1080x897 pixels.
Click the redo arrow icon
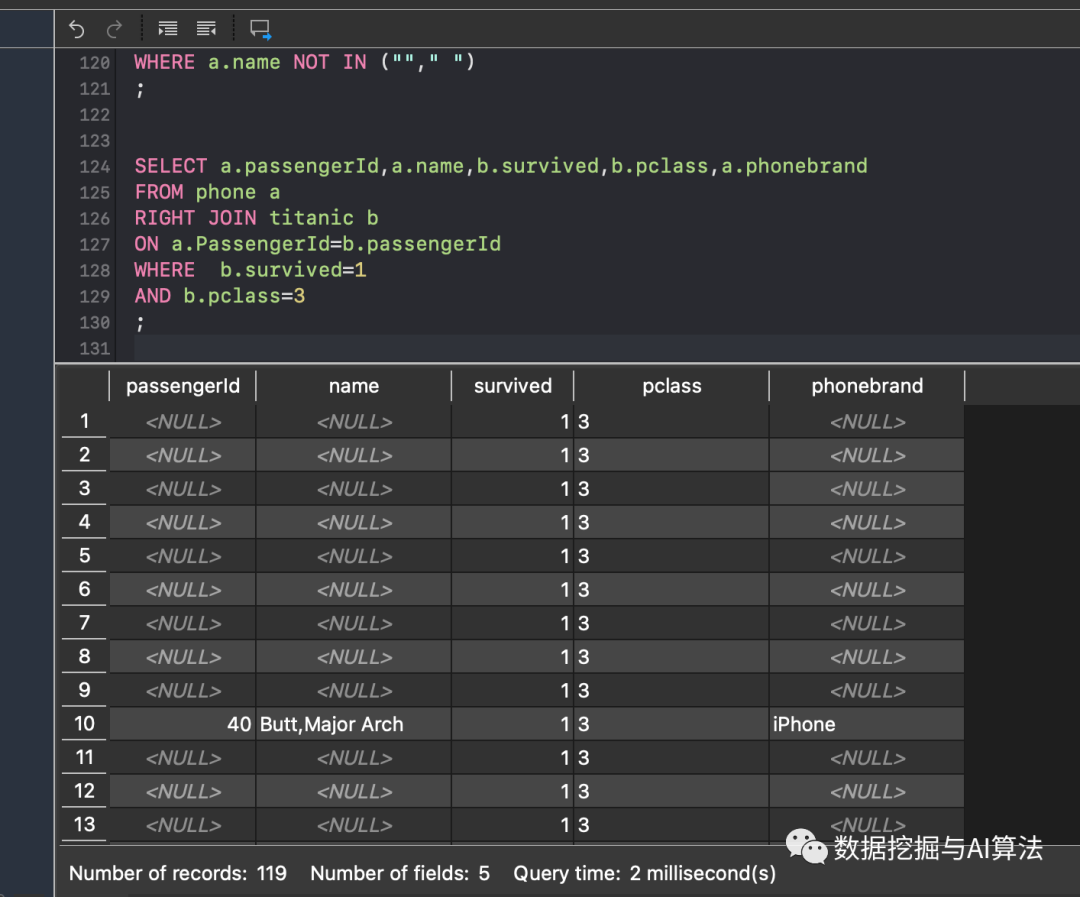(x=114, y=29)
